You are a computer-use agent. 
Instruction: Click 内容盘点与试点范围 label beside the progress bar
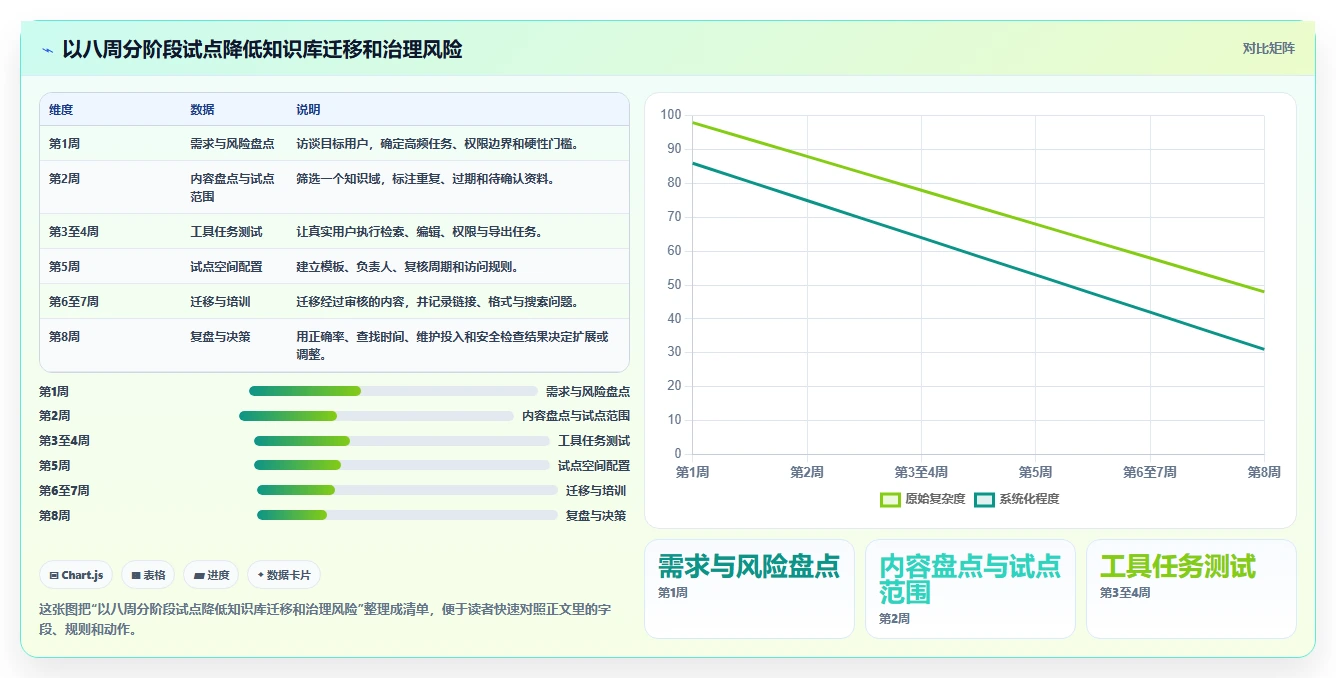pos(576,416)
